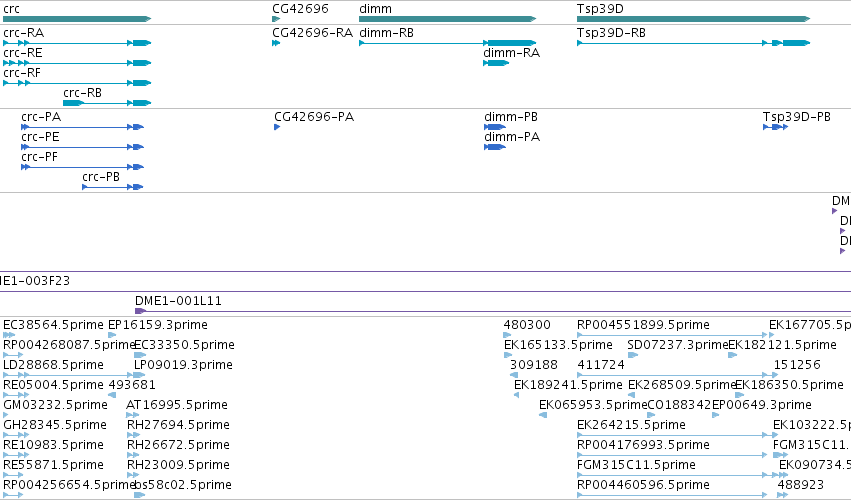Select the crc gene bar

pyautogui.click(x=77, y=19)
